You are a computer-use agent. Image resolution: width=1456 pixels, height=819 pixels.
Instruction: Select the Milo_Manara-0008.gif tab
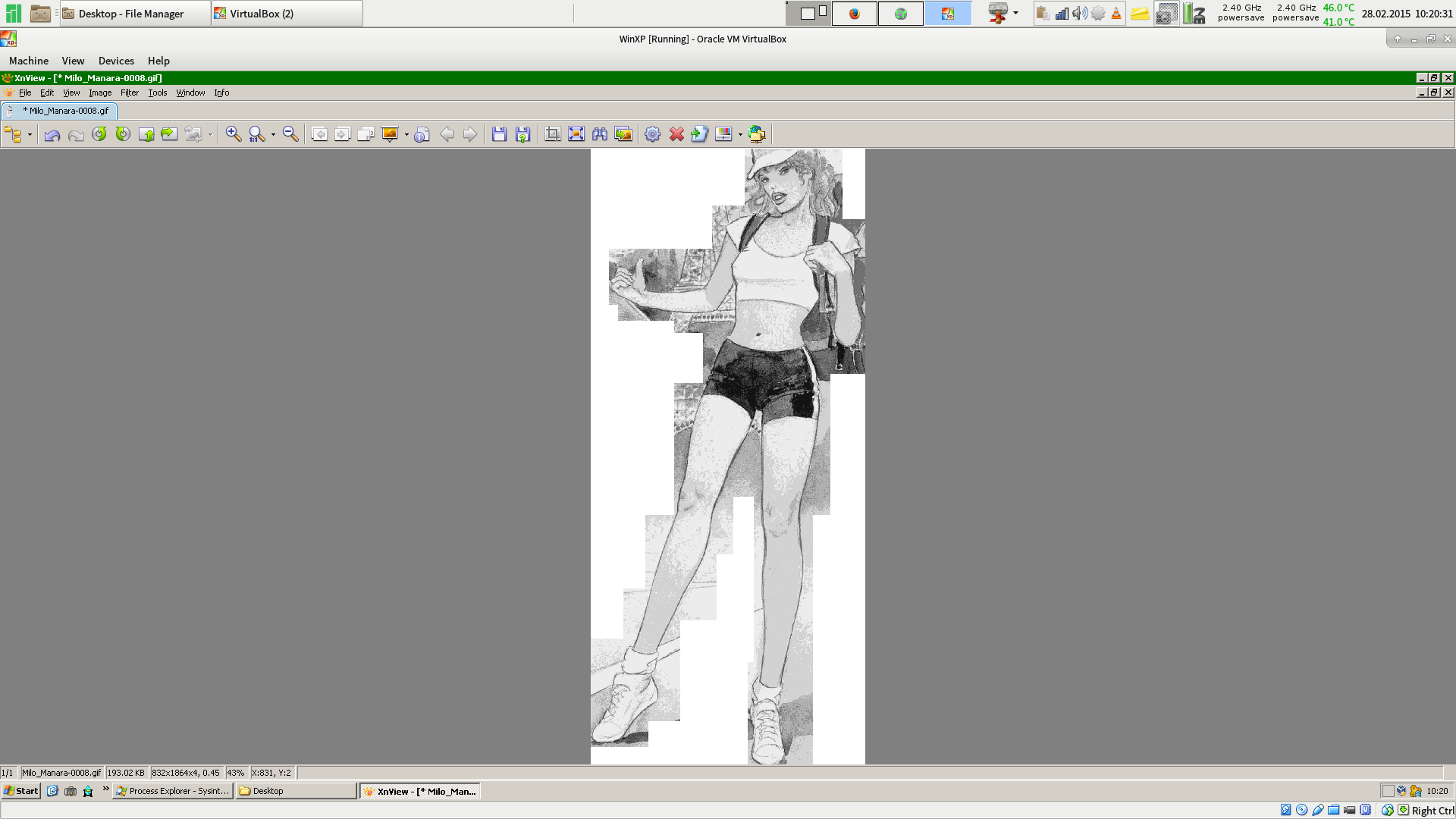tap(64, 111)
